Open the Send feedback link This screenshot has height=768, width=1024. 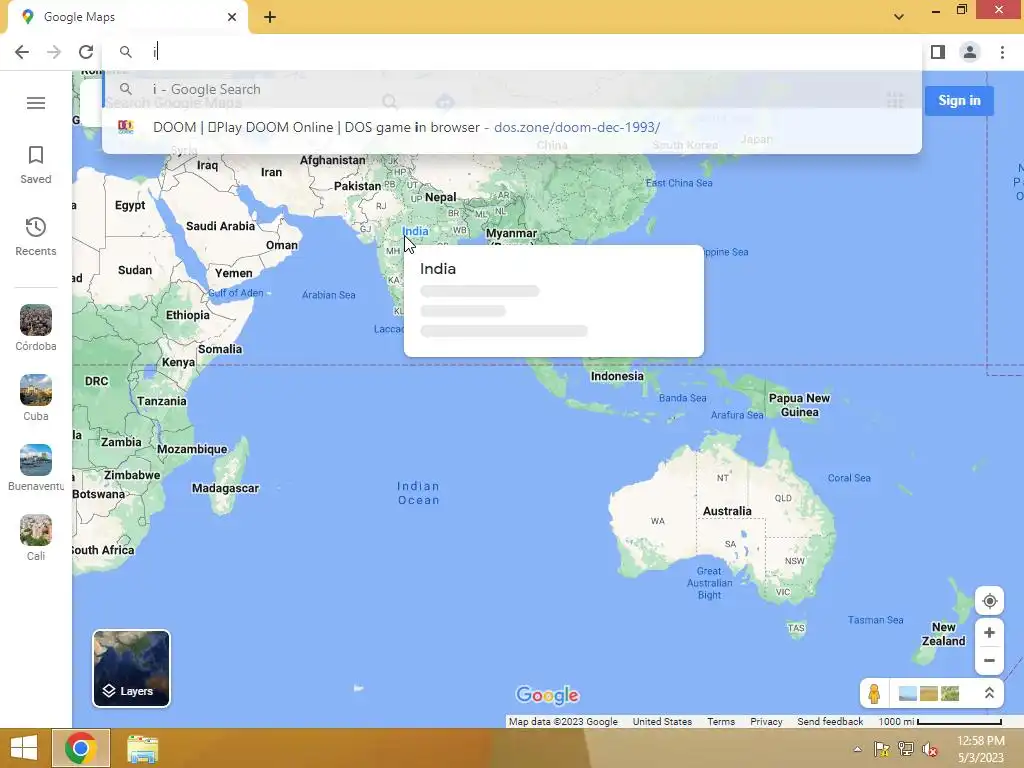click(830, 722)
